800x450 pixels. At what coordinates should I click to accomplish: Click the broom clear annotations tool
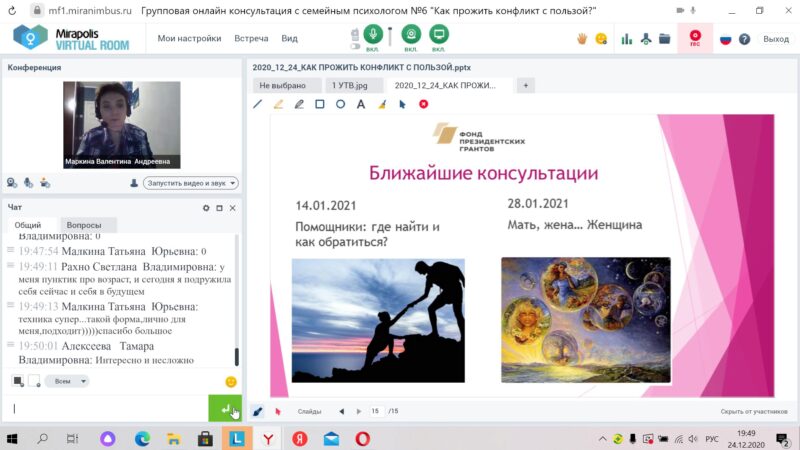click(382, 104)
